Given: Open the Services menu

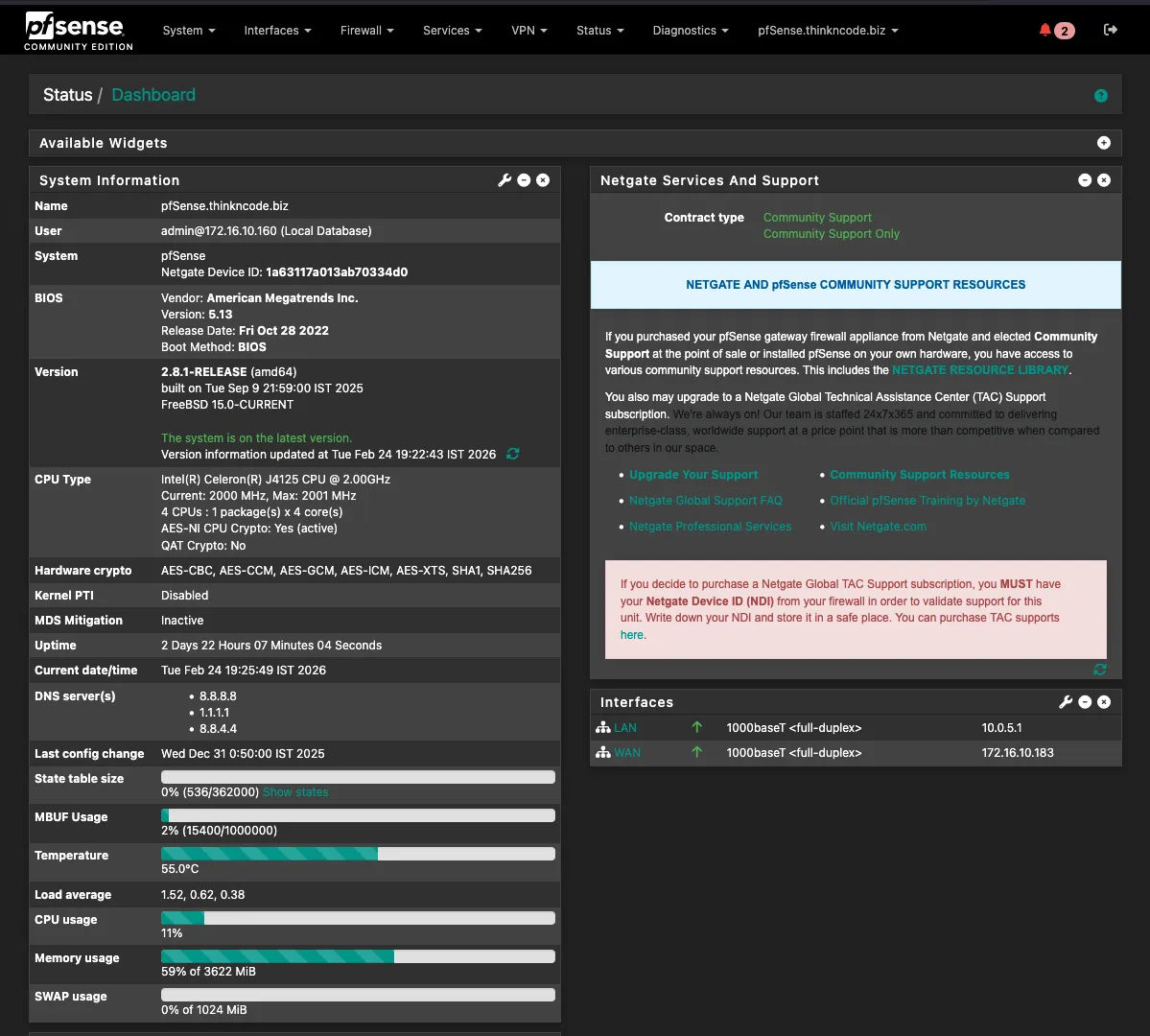Looking at the screenshot, I should tap(452, 31).
